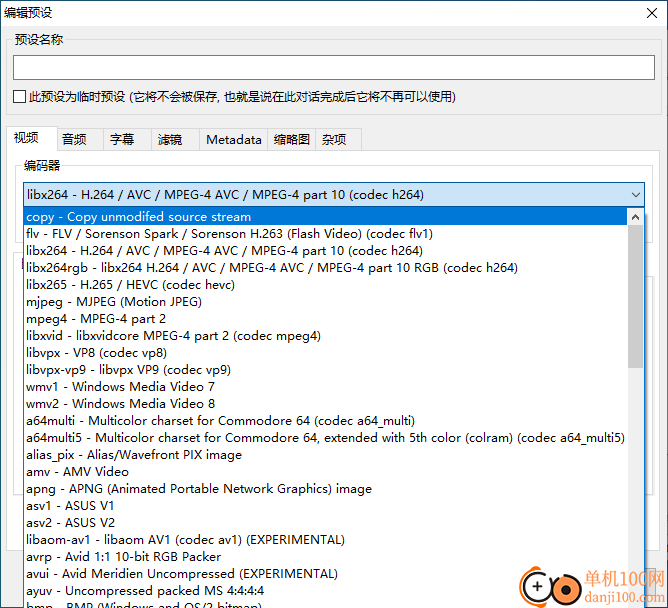The width and height of the screenshot is (668, 608).
Task: Click the preset name input field
Action: (x=334, y=67)
